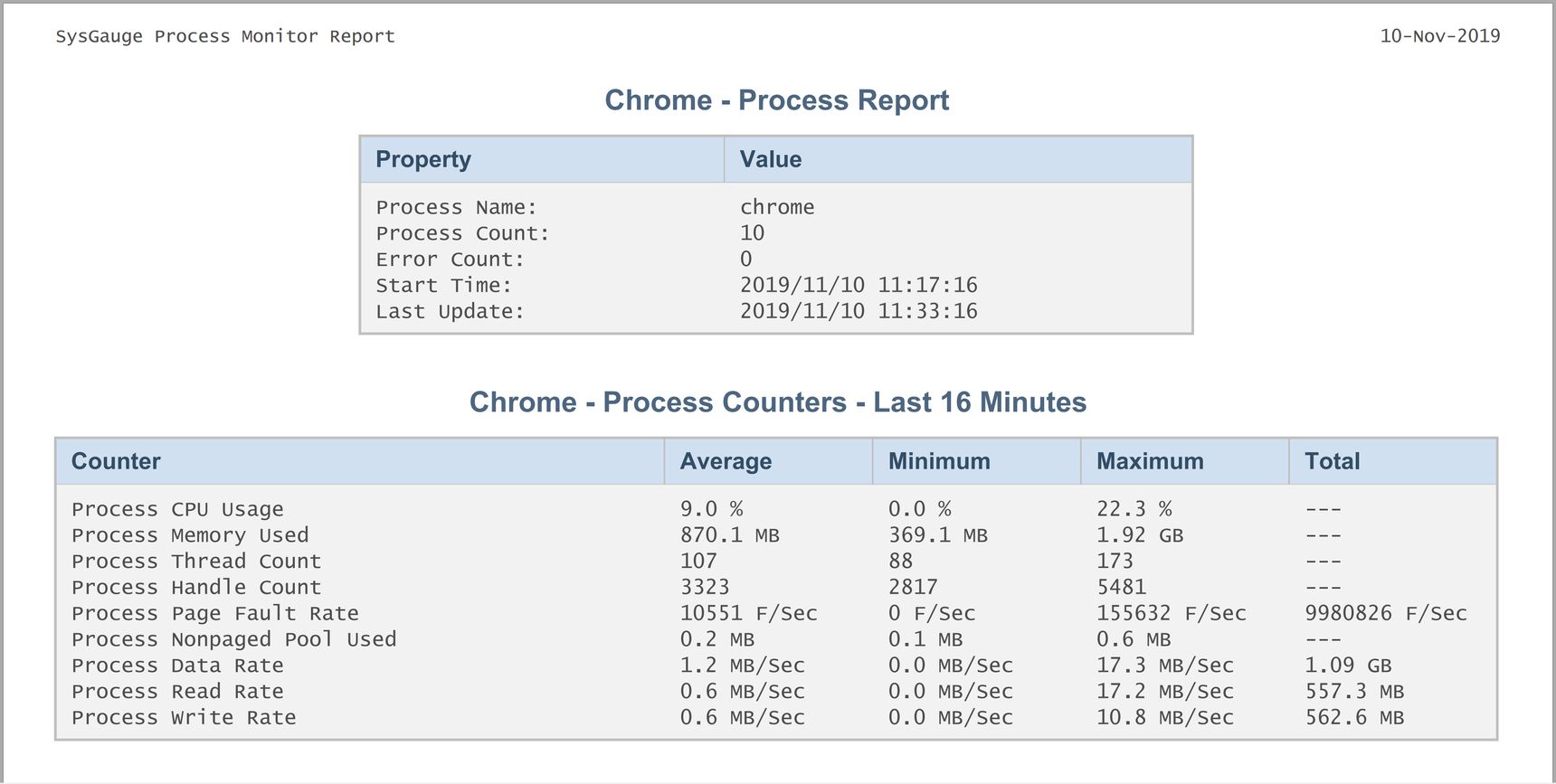This screenshot has width=1556, height=784.
Task: Click the Process Write Rate label
Action: click(x=184, y=718)
